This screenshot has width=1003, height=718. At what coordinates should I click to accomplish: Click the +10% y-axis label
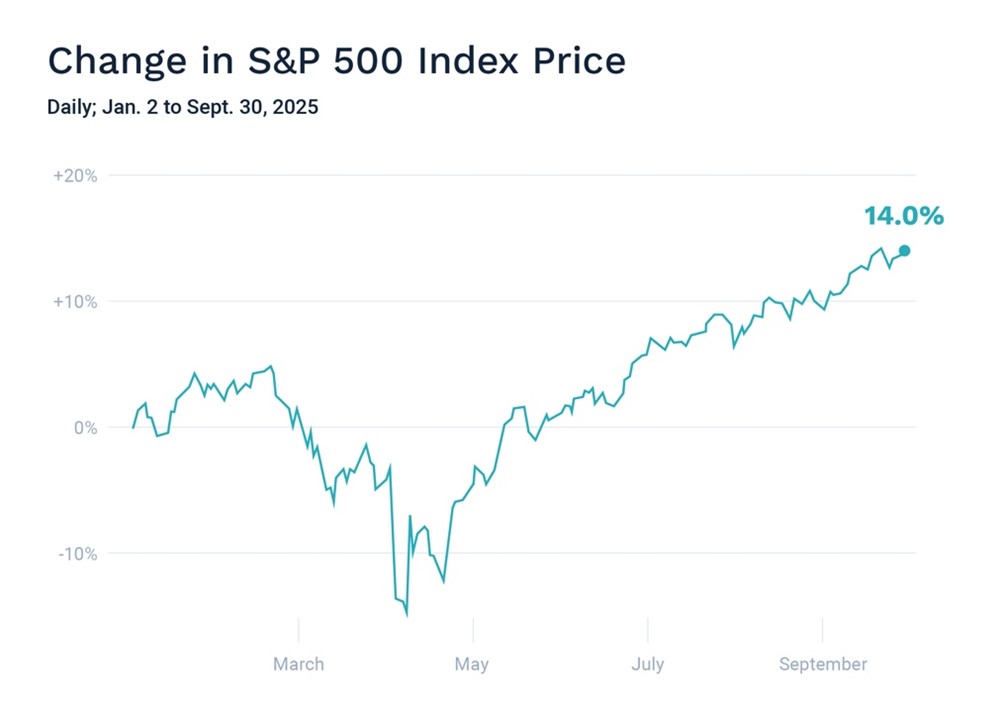tap(75, 302)
